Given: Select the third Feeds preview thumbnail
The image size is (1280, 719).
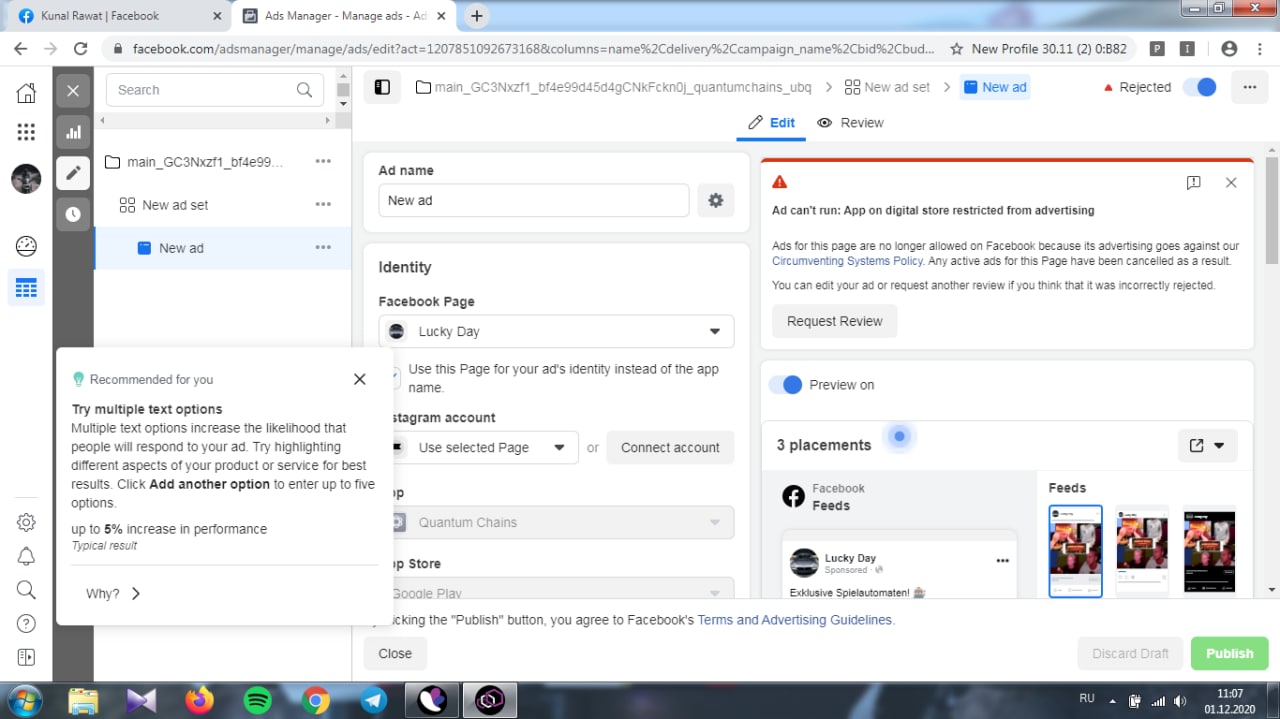Looking at the screenshot, I should point(1209,551).
